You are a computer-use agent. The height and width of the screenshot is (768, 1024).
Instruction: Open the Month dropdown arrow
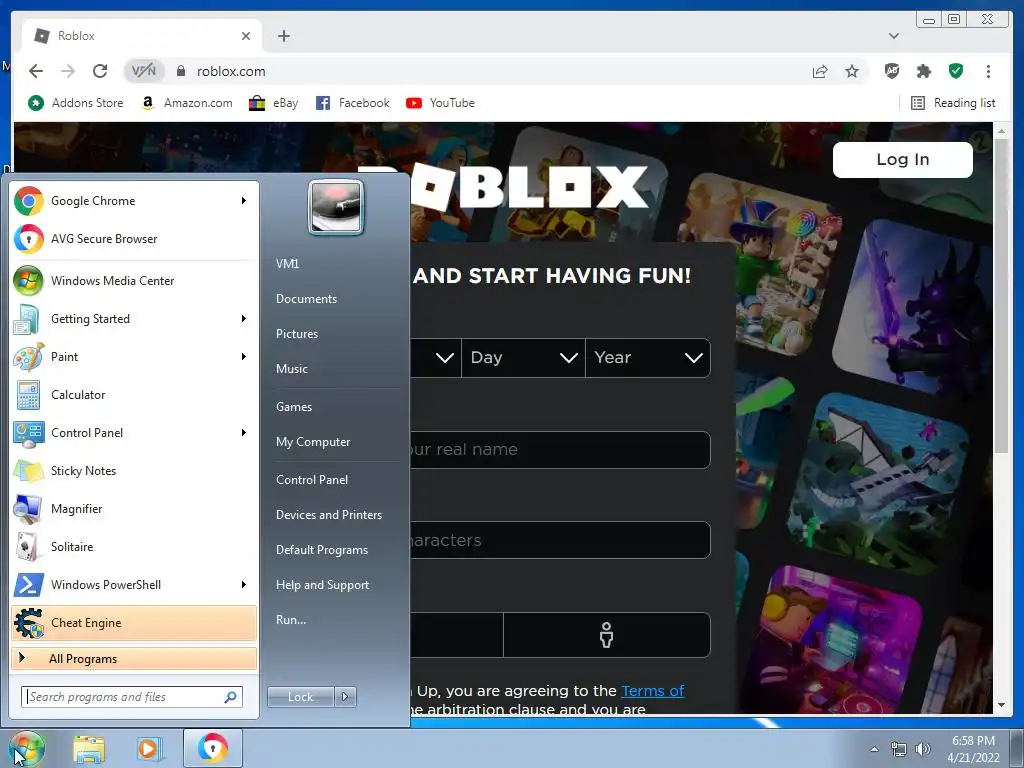point(445,357)
